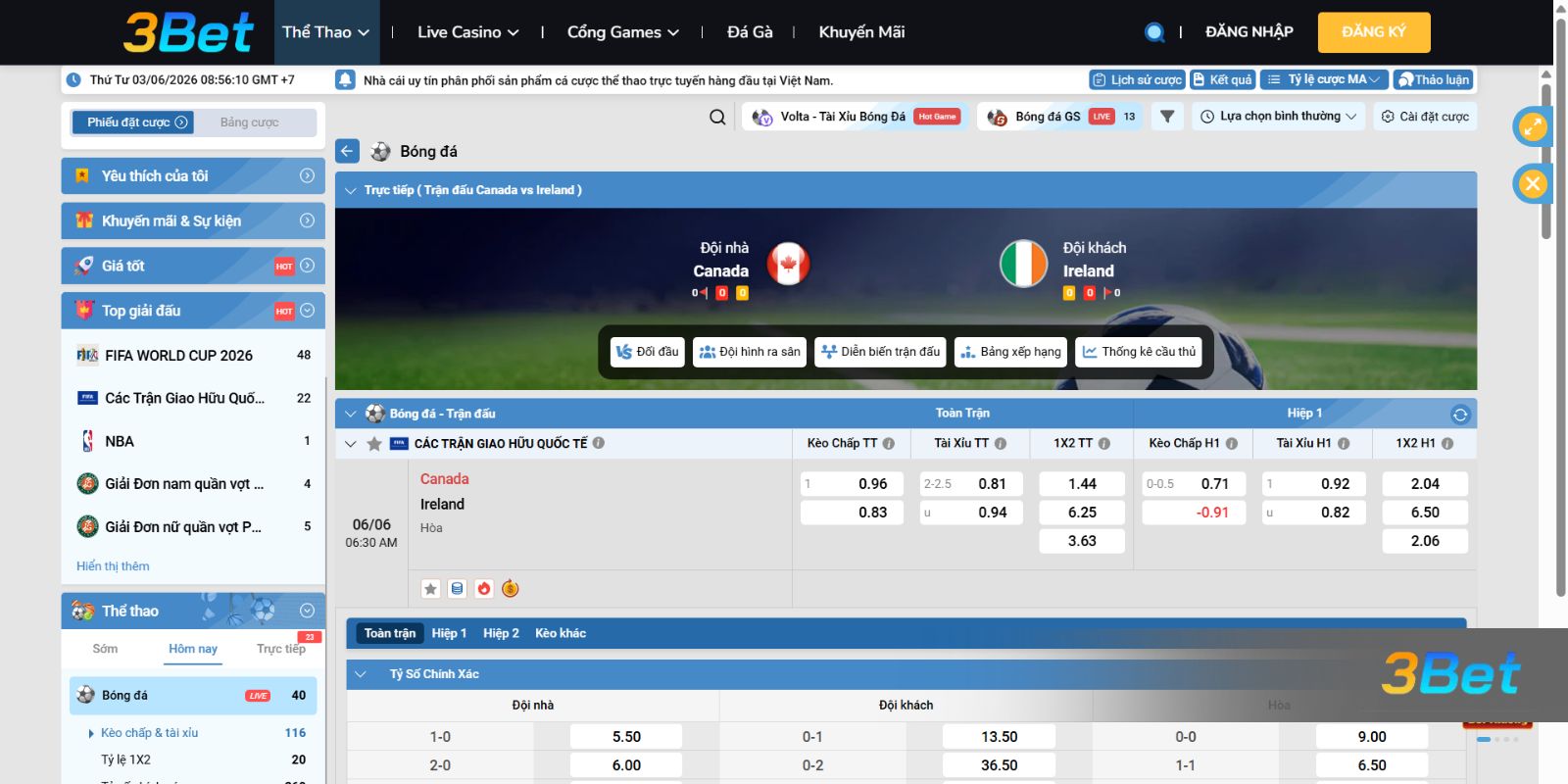Switch to the Hiệp 2 odds tab
Viewport: 1568px width, 784px height.
point(501,634)
